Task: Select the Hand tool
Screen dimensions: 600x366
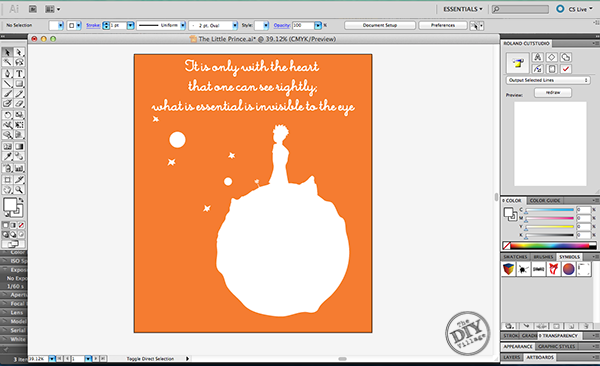Action: (x=7, y=190)
